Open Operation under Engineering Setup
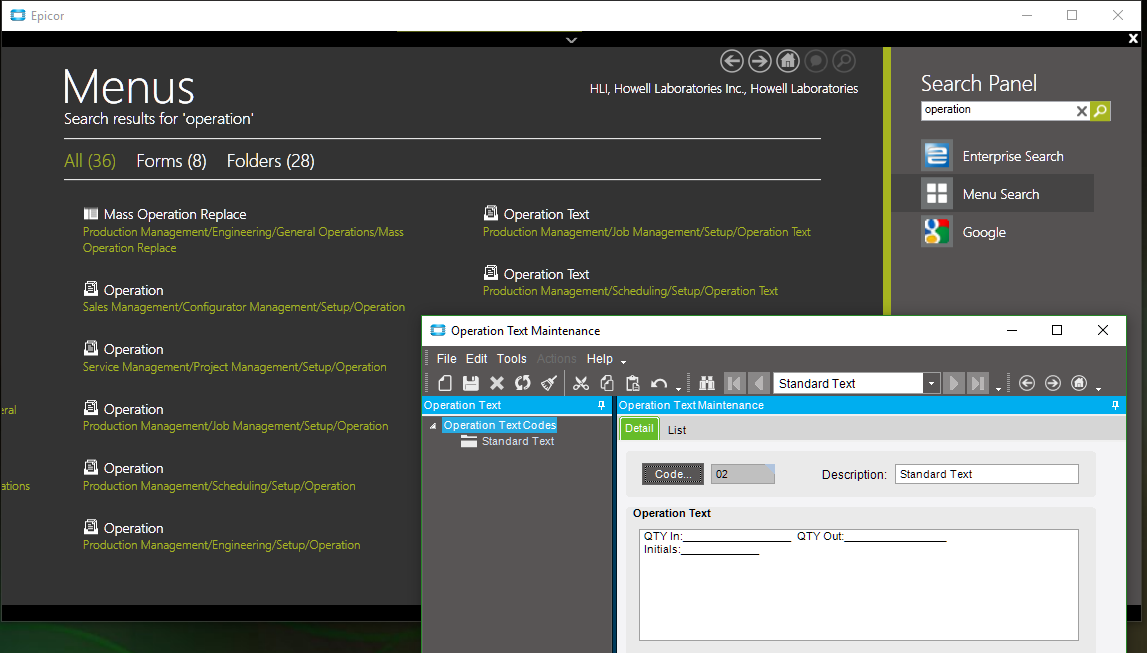 coord(133,528)
